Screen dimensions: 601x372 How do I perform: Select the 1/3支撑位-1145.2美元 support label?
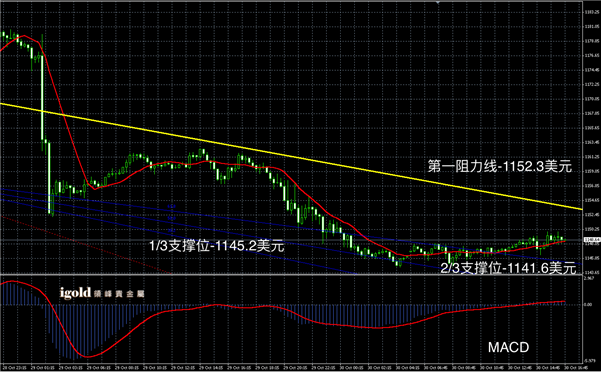pos(217,246)
